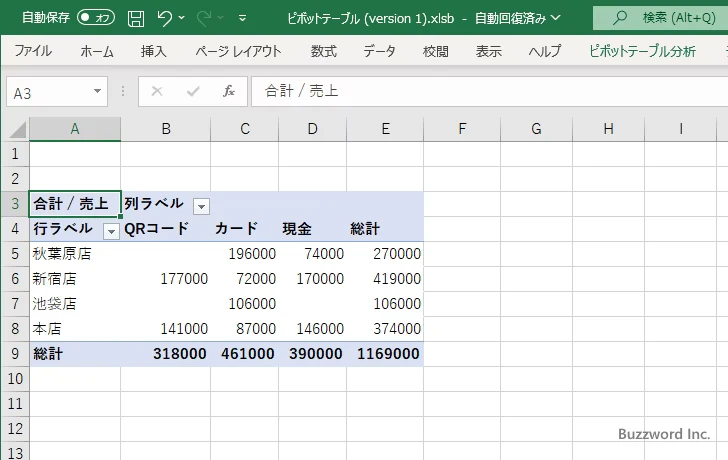
Task: Click the QRコード column heading cell
Action: click(x=166, y=229)
